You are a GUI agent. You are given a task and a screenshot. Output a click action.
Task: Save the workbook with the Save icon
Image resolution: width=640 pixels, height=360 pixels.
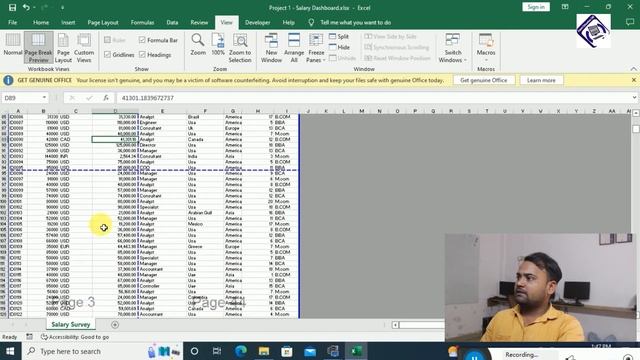point(12,7)
